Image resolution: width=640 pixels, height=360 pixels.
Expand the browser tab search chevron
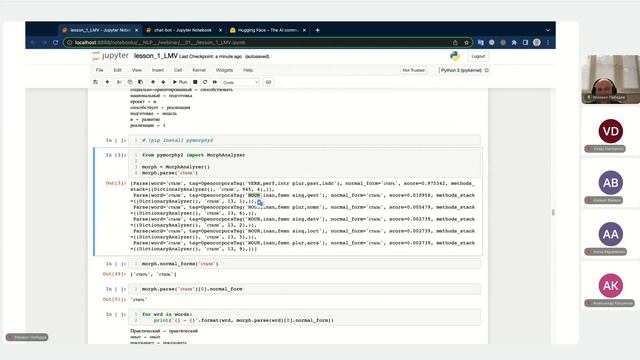548,30
